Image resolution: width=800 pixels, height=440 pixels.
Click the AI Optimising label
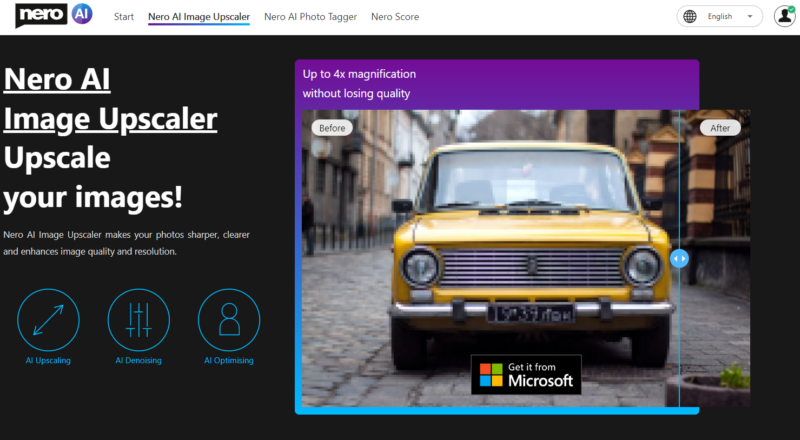(x=229, y=360)
